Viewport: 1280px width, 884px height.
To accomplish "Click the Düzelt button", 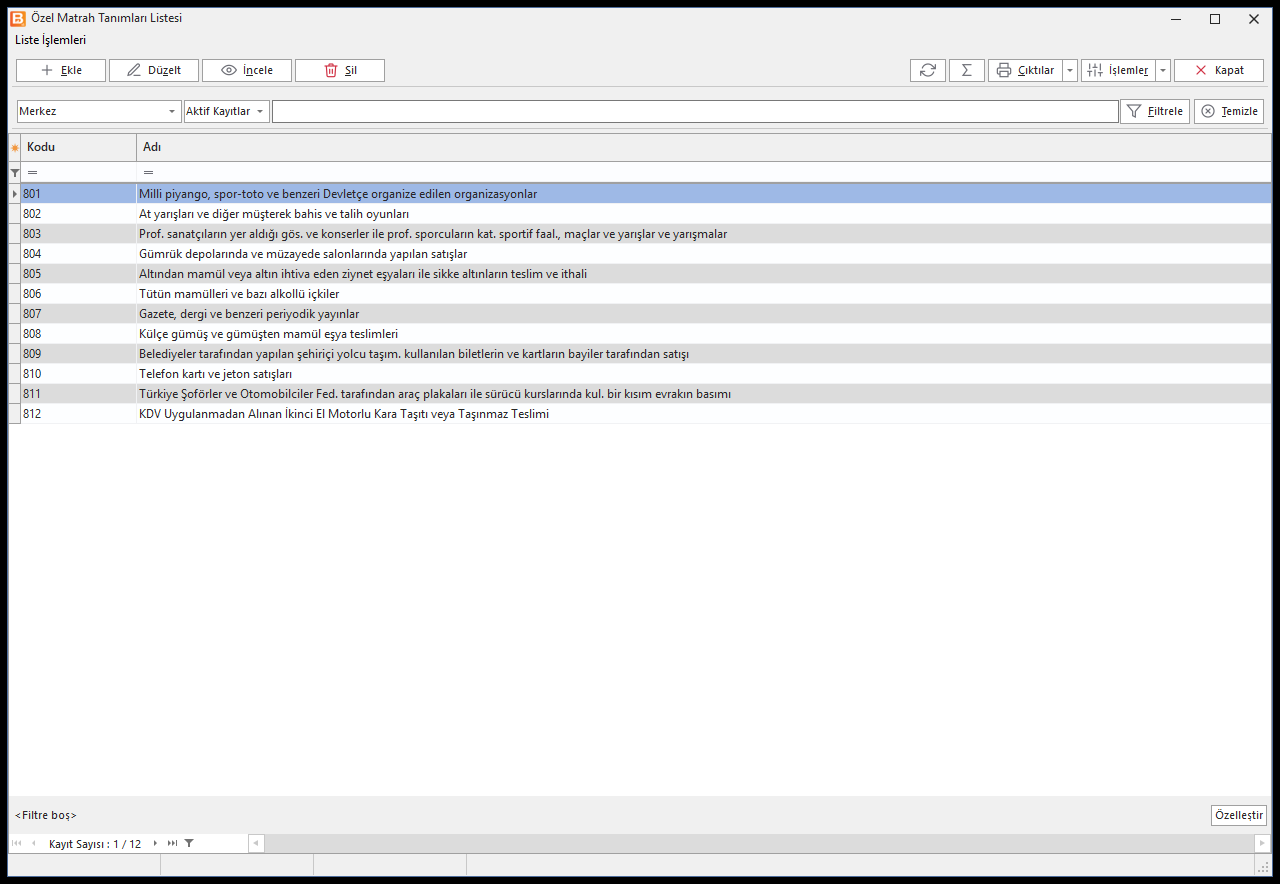I will [154, 70].
